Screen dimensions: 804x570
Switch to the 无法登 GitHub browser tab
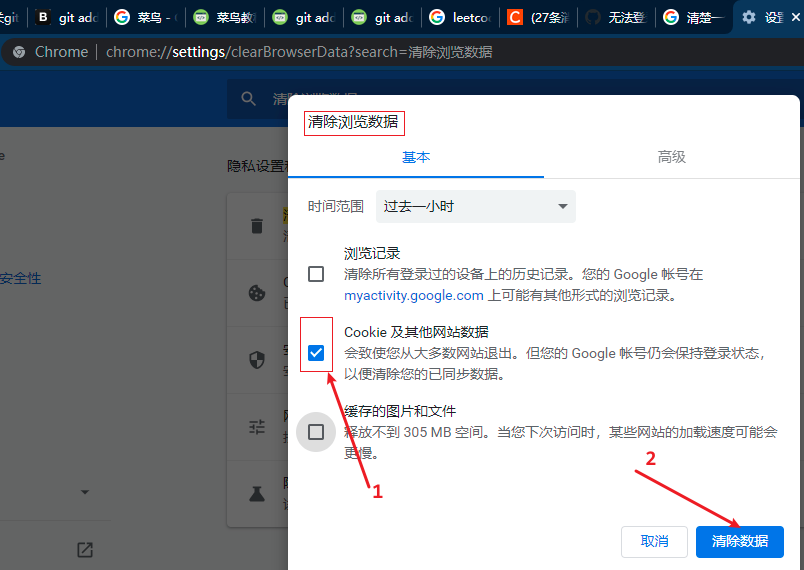click(x=617, y=17)
